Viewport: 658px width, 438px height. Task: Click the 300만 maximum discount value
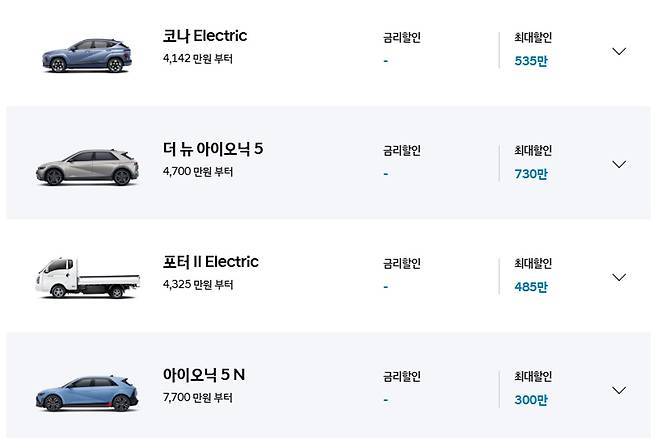pos(531,400)
